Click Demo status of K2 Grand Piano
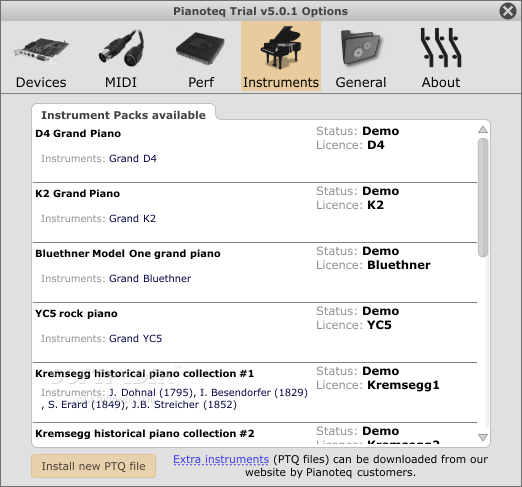Image resolution: width=522 pixels, height=487 pixels. (x=381, y=191)
